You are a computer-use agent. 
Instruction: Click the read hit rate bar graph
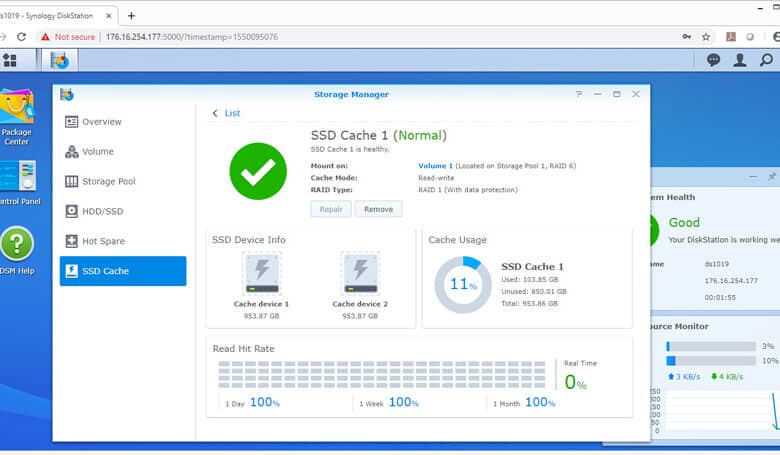[382, 374]
